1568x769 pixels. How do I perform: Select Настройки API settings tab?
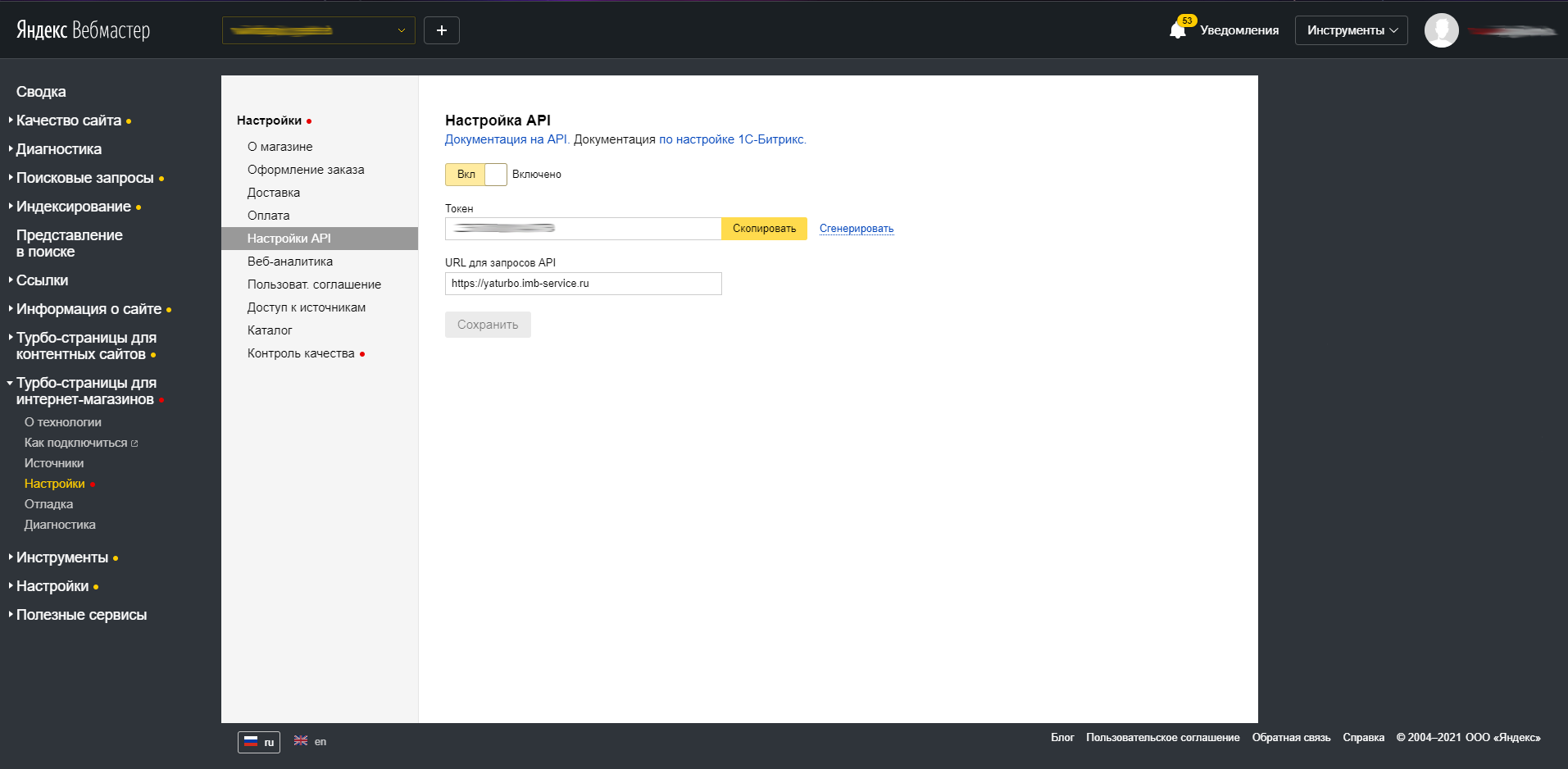pyautogui.click(x=320, y=239)
